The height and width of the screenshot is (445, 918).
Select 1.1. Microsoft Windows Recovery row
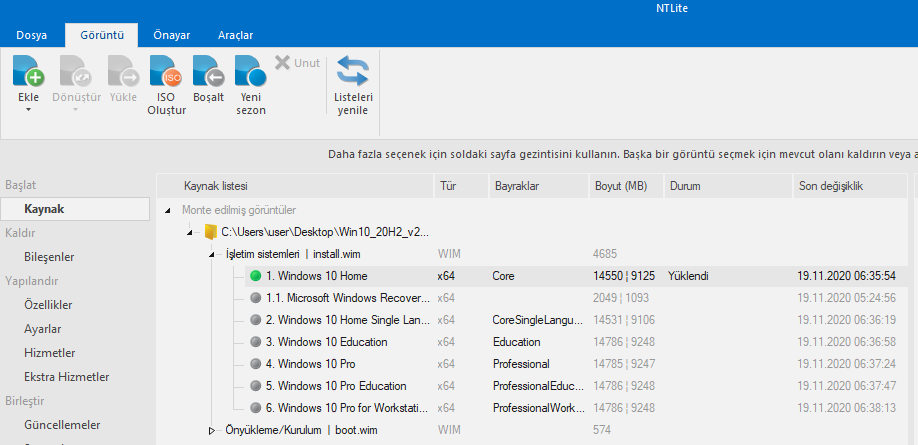point(577,298)
